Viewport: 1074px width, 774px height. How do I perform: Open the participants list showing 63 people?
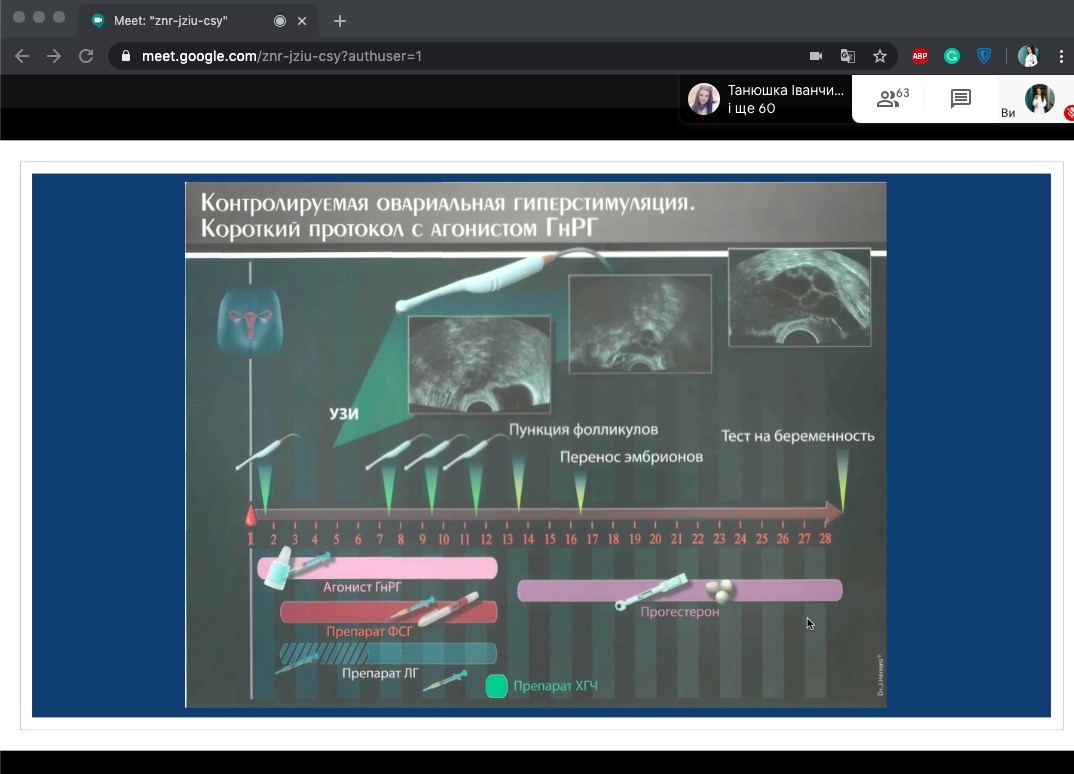(x=892, y=98)
